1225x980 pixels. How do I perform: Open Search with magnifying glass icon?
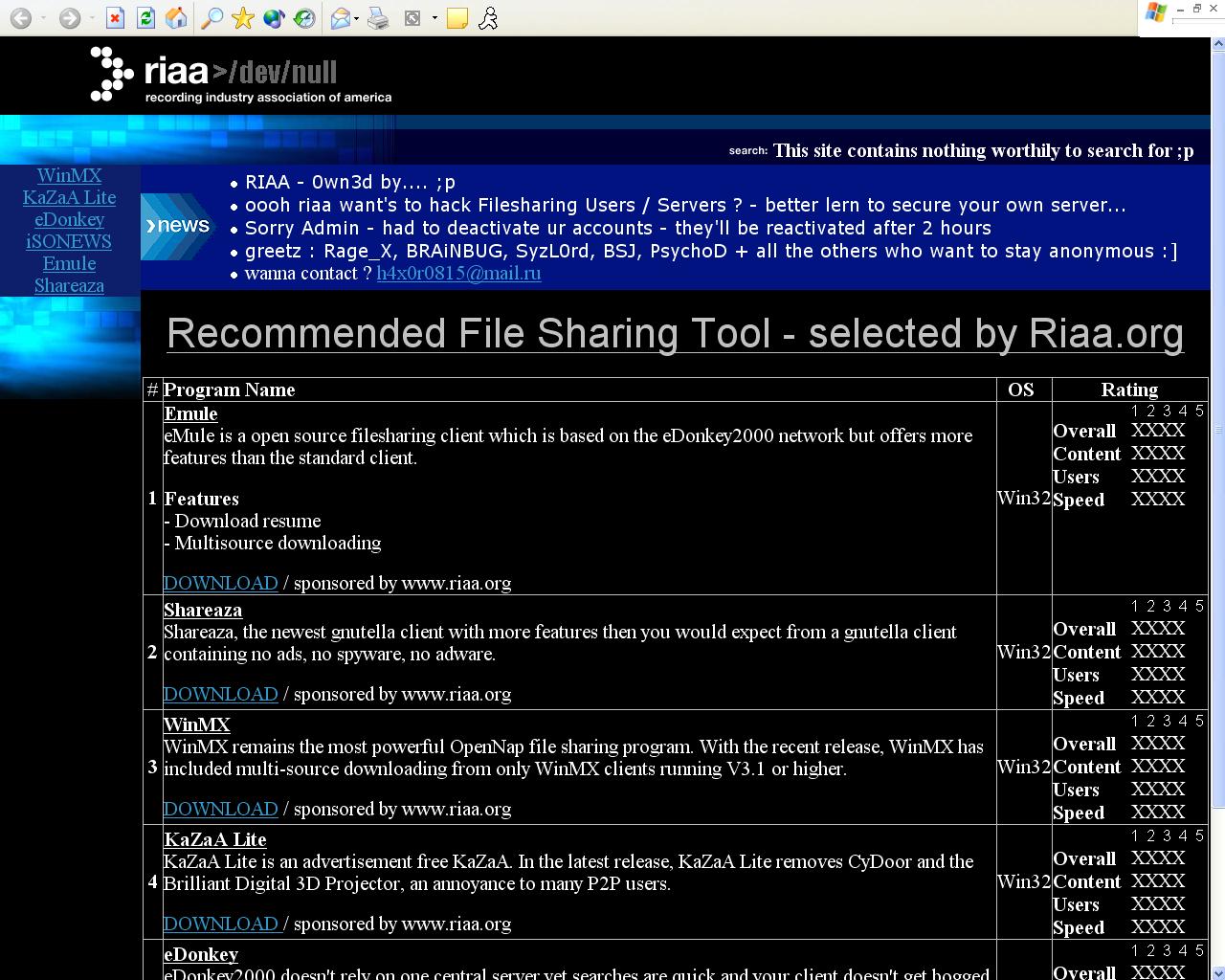click(212, 18)
